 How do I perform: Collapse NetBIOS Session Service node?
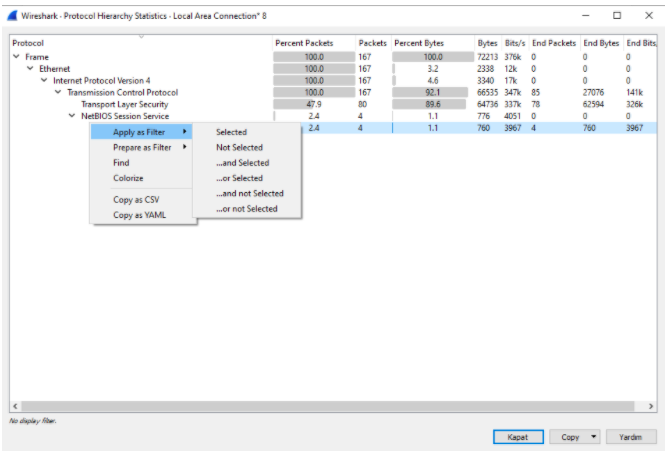click(72, 115)
